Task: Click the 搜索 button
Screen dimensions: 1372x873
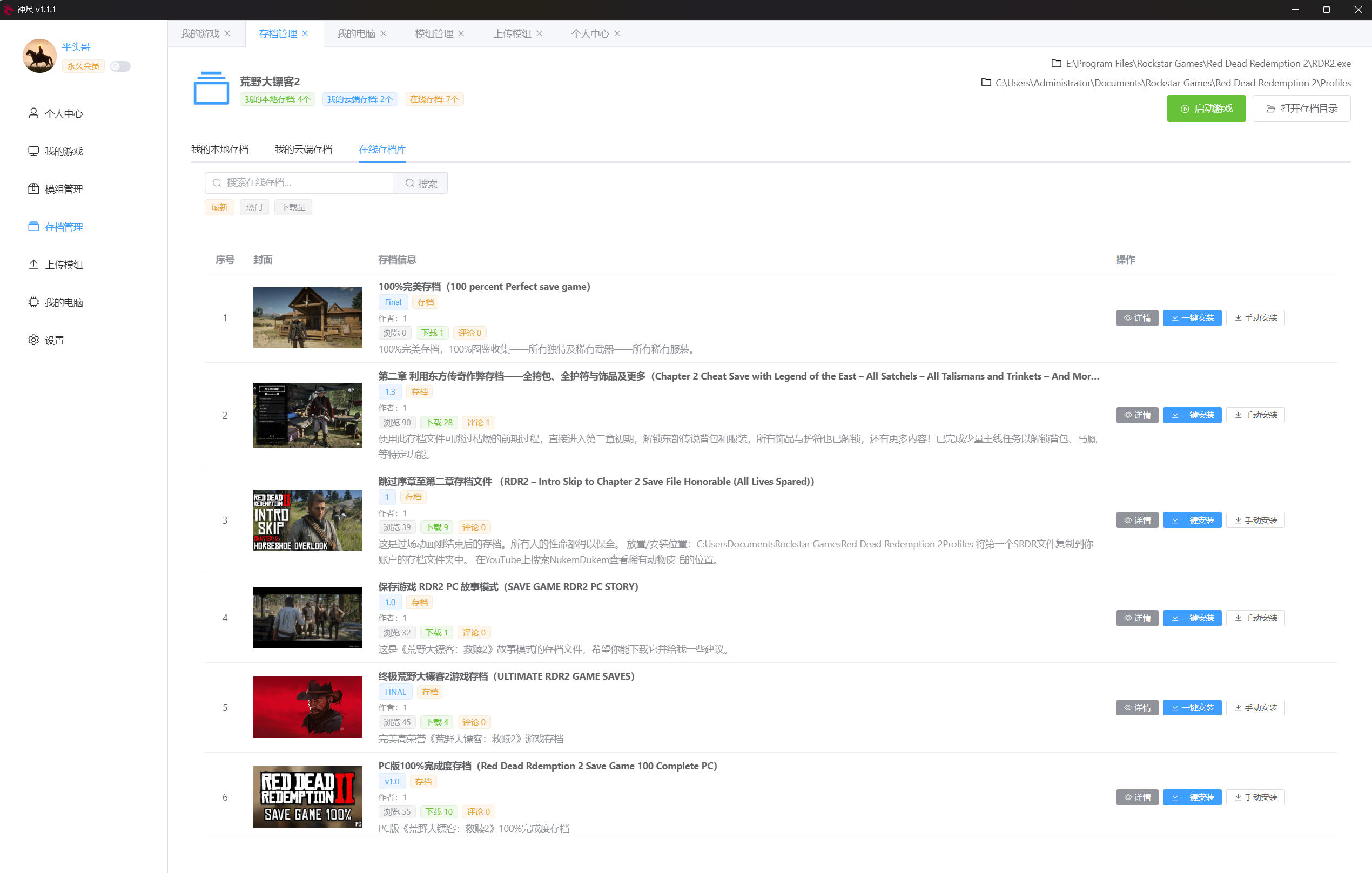Action: (x=421, y=184)
